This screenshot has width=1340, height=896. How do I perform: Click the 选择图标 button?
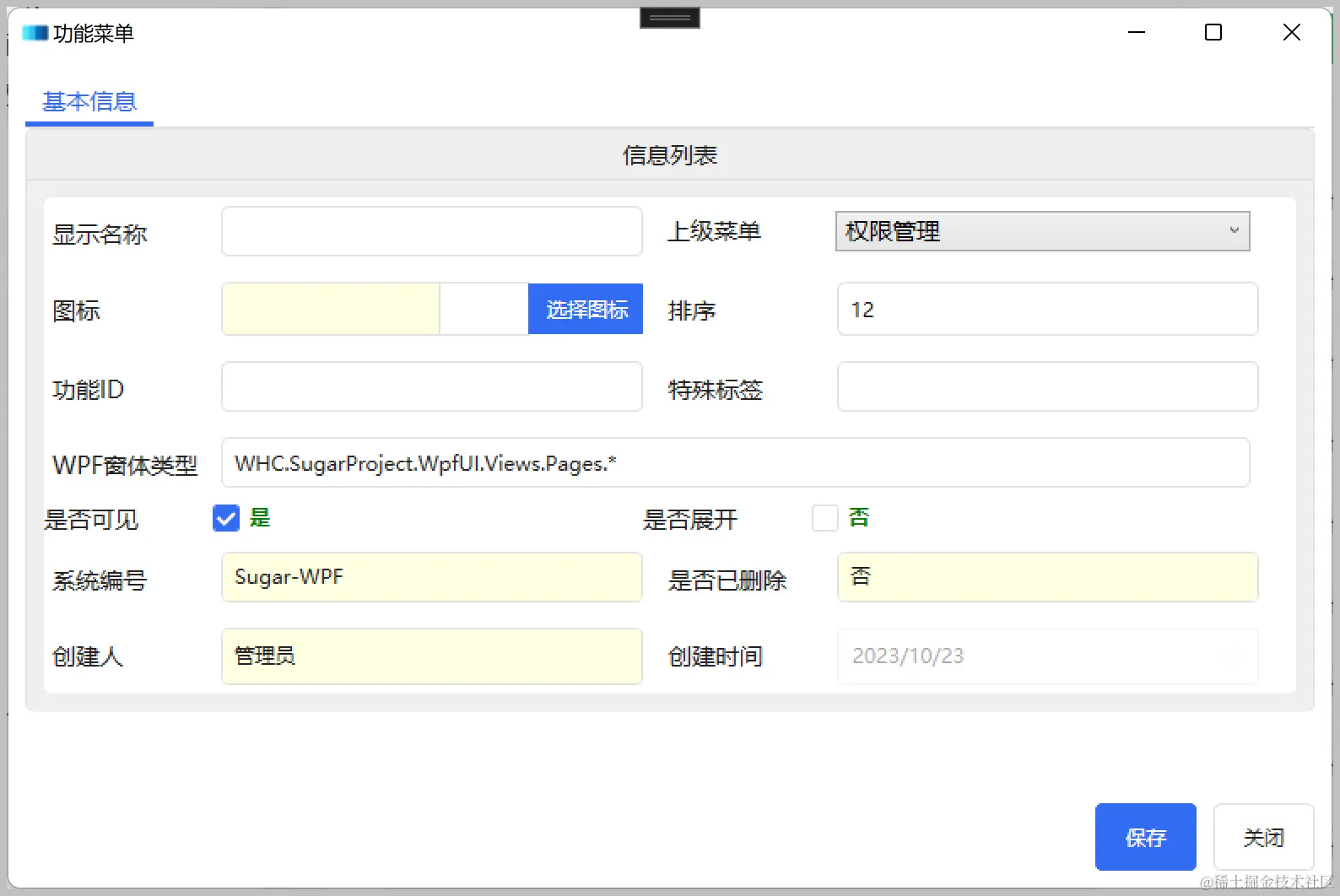click(x=586, y=310)
